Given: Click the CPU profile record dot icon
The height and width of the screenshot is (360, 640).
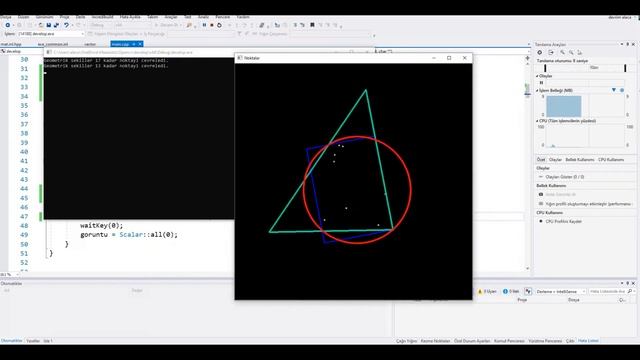Looking at the screenshot, I should click(541, 221).
